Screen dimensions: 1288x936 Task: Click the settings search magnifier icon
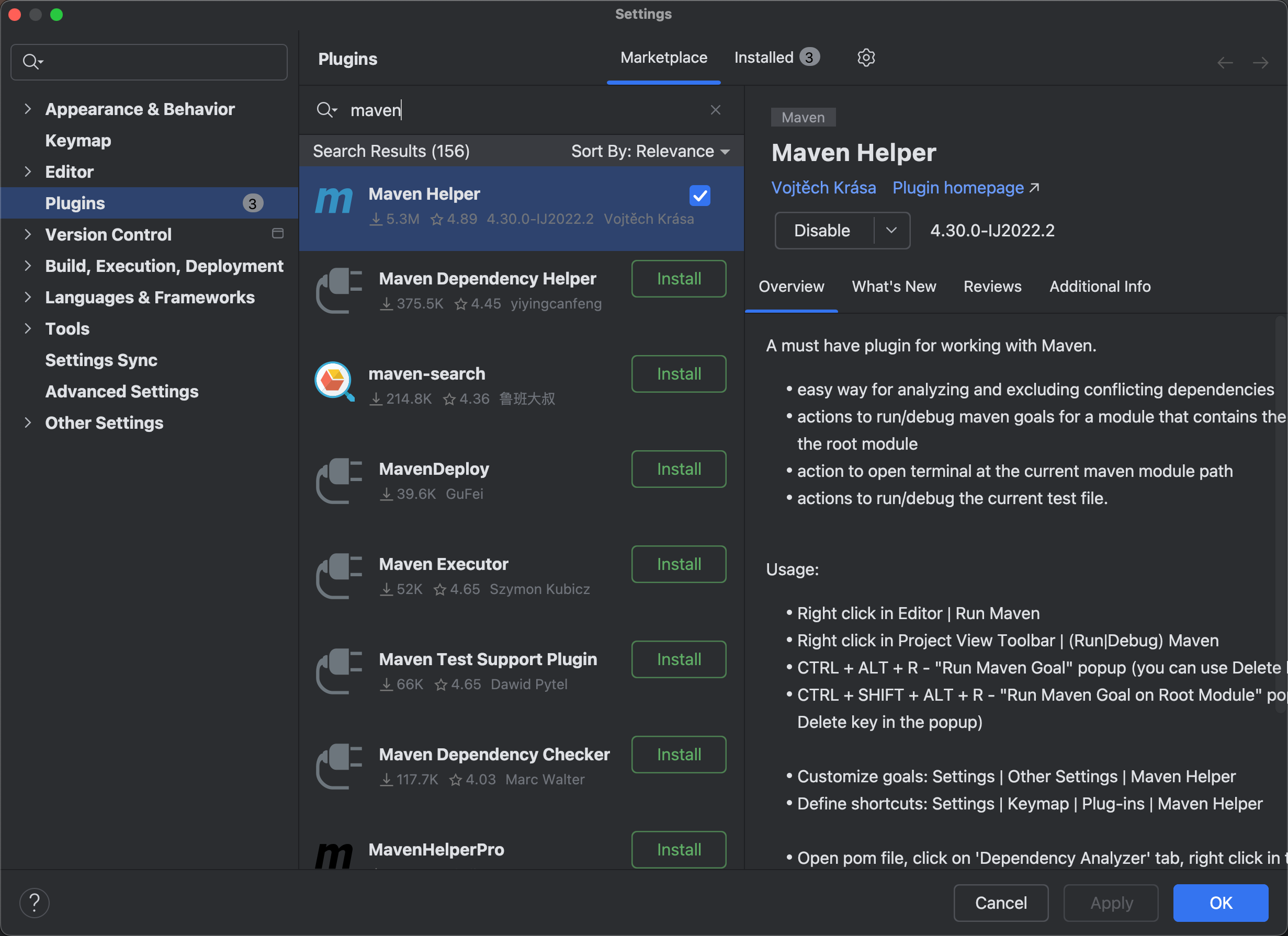[32, 61]
